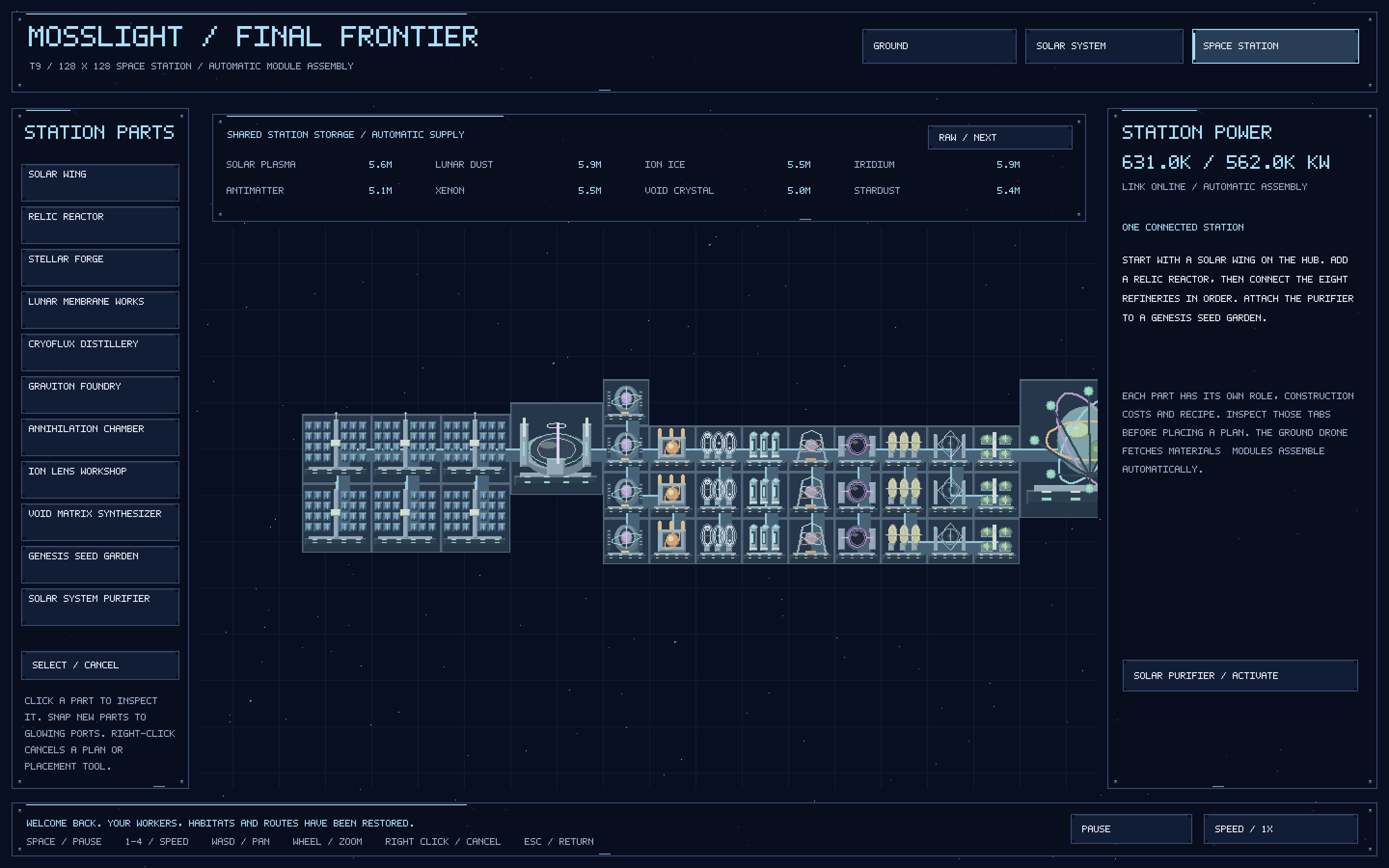This screenshot has width=1389, height=868.
Task: Select the top-row Ion Lens Workshop yellow module
Action: tap(903, 448)
